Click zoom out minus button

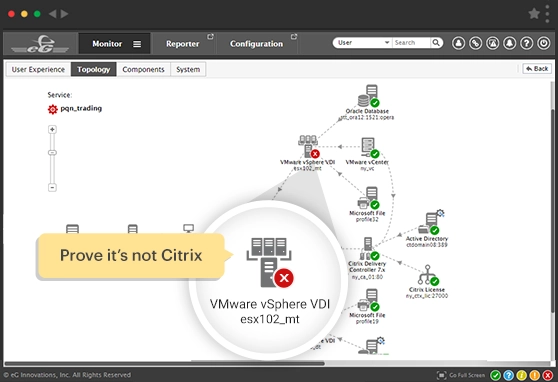pyautogui.click(x=52, y=187)
